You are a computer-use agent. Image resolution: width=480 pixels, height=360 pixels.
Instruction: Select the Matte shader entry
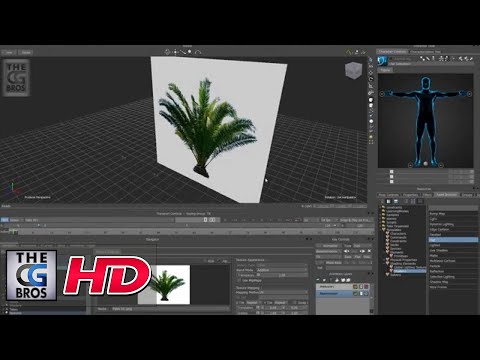[453, 256]
